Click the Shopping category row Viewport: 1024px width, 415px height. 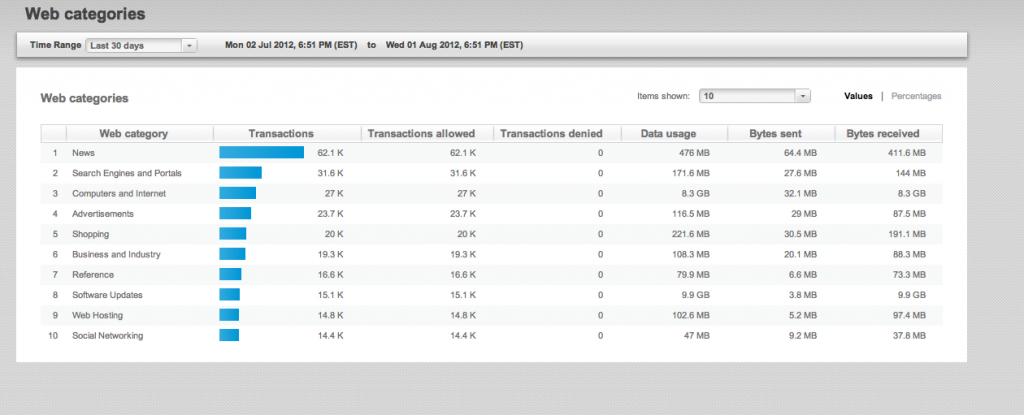coord(92,234)
